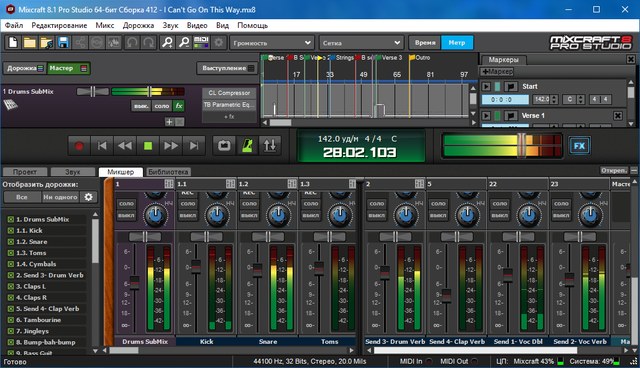Open the Громкость automation dropdown
Image resolution: width=640 pixels, height=368 pixels.
(x=272, y=43)
